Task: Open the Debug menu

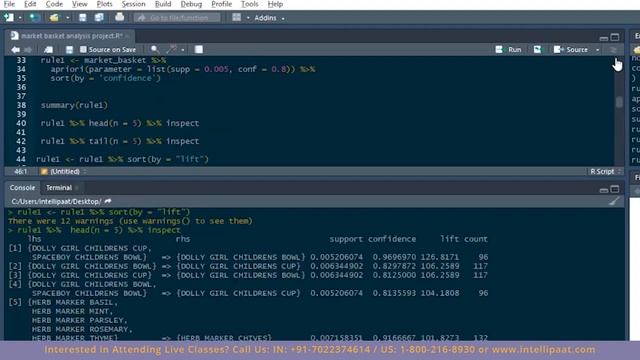Action: click(191, 4)
